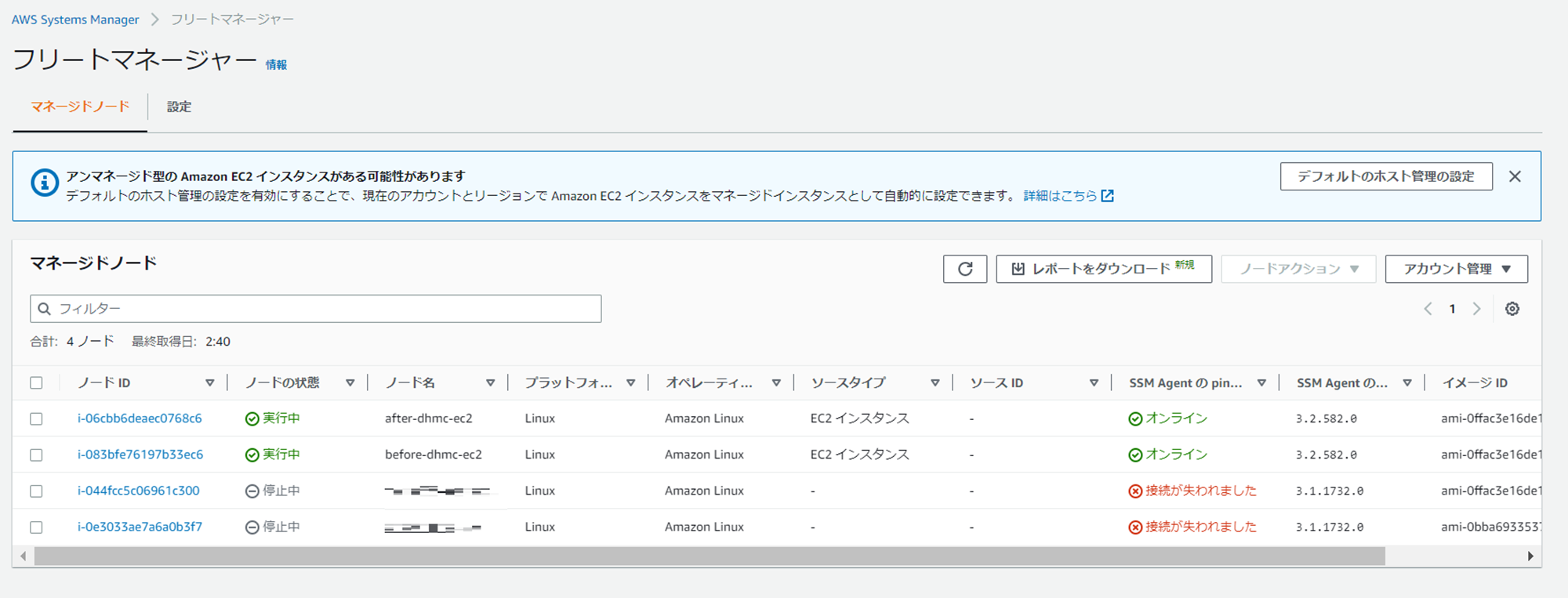This screenshot has height=598, width=1568.
Task: Open node i-044fcc5c06961c300 link
Action: [x=139, y=491]
